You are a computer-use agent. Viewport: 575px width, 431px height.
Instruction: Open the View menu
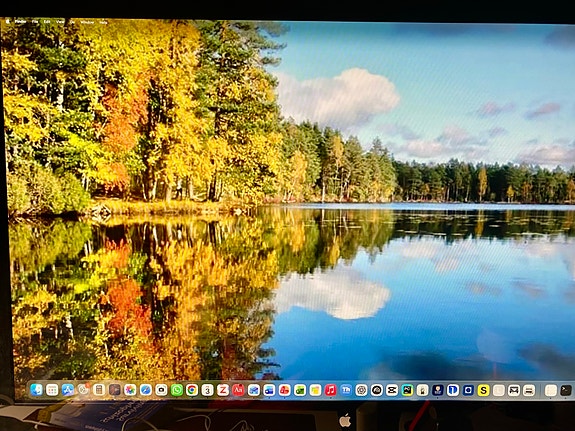tap(60, 22)
